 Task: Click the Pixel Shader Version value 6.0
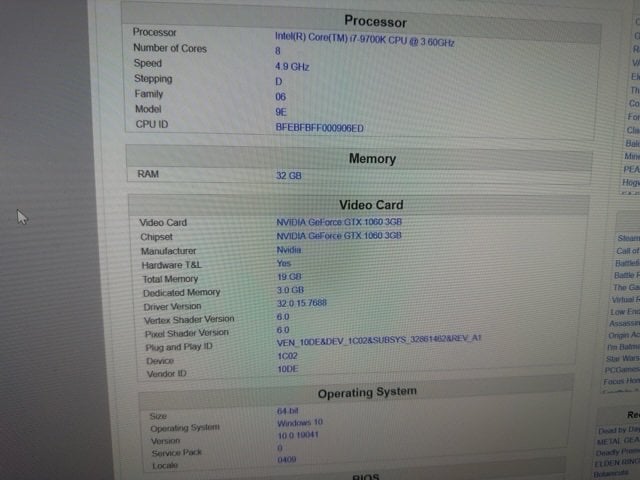(283, 330)
